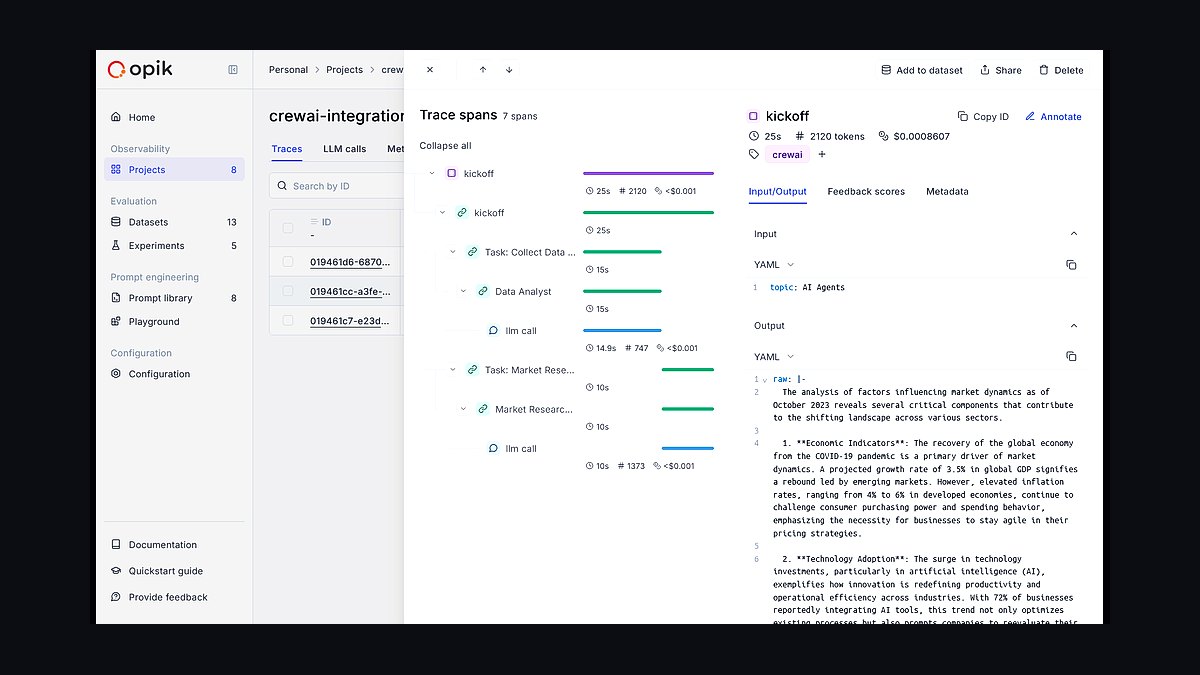Close the trace detail panel

(x=430, y=70)
